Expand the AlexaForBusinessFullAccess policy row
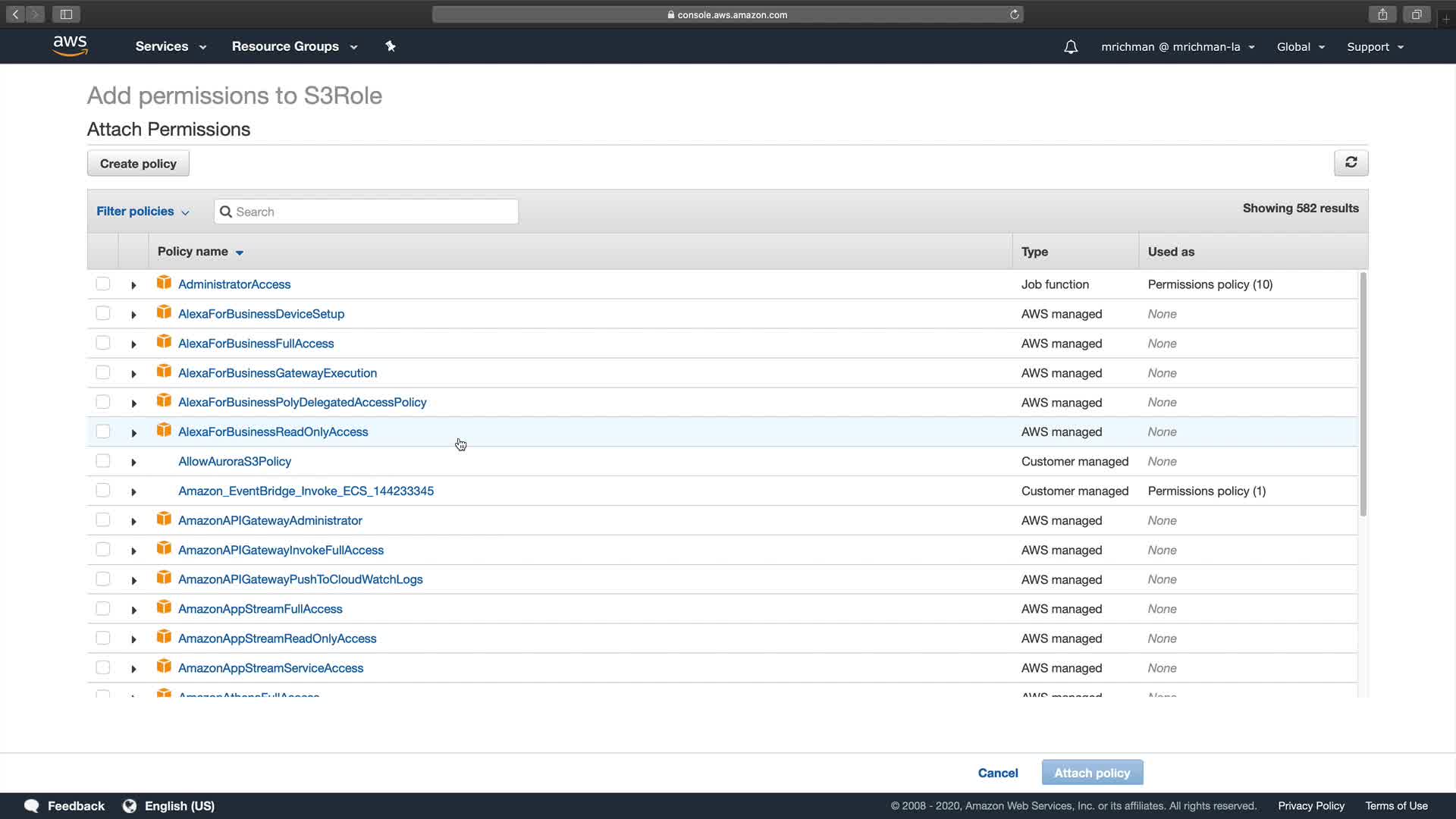Viewport: 1456px width, 819px height. [133, 344]
